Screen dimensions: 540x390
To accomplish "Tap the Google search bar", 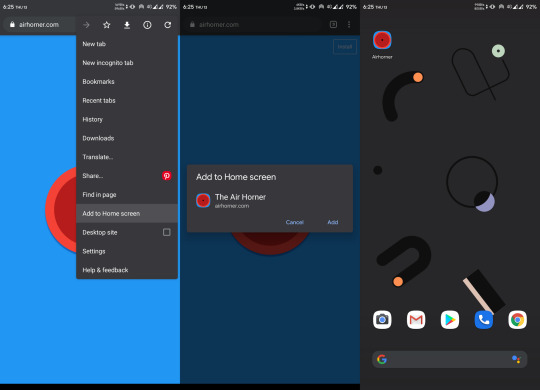I will [x=450, y=359].
